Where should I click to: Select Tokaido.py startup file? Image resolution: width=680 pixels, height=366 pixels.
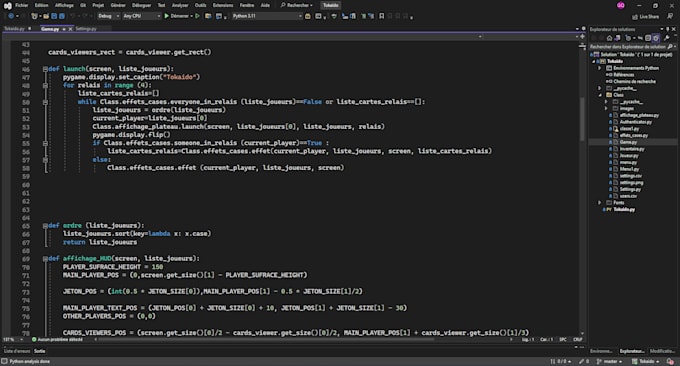[624, 209]
